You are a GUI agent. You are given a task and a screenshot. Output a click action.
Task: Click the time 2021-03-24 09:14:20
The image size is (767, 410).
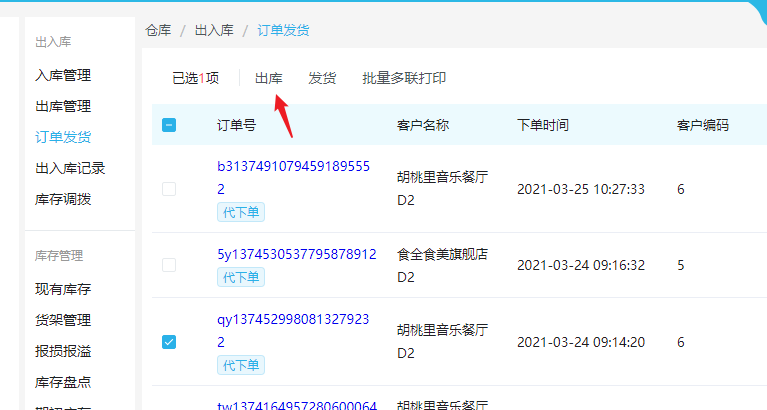tap(581, 342)
